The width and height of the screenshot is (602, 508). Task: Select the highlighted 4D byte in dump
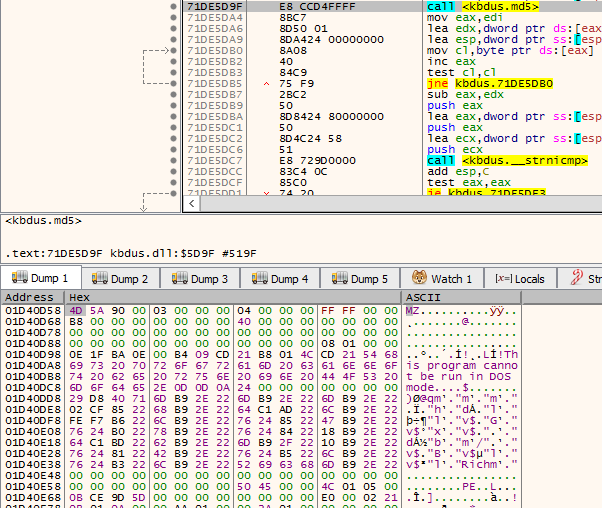coord(76,310)
